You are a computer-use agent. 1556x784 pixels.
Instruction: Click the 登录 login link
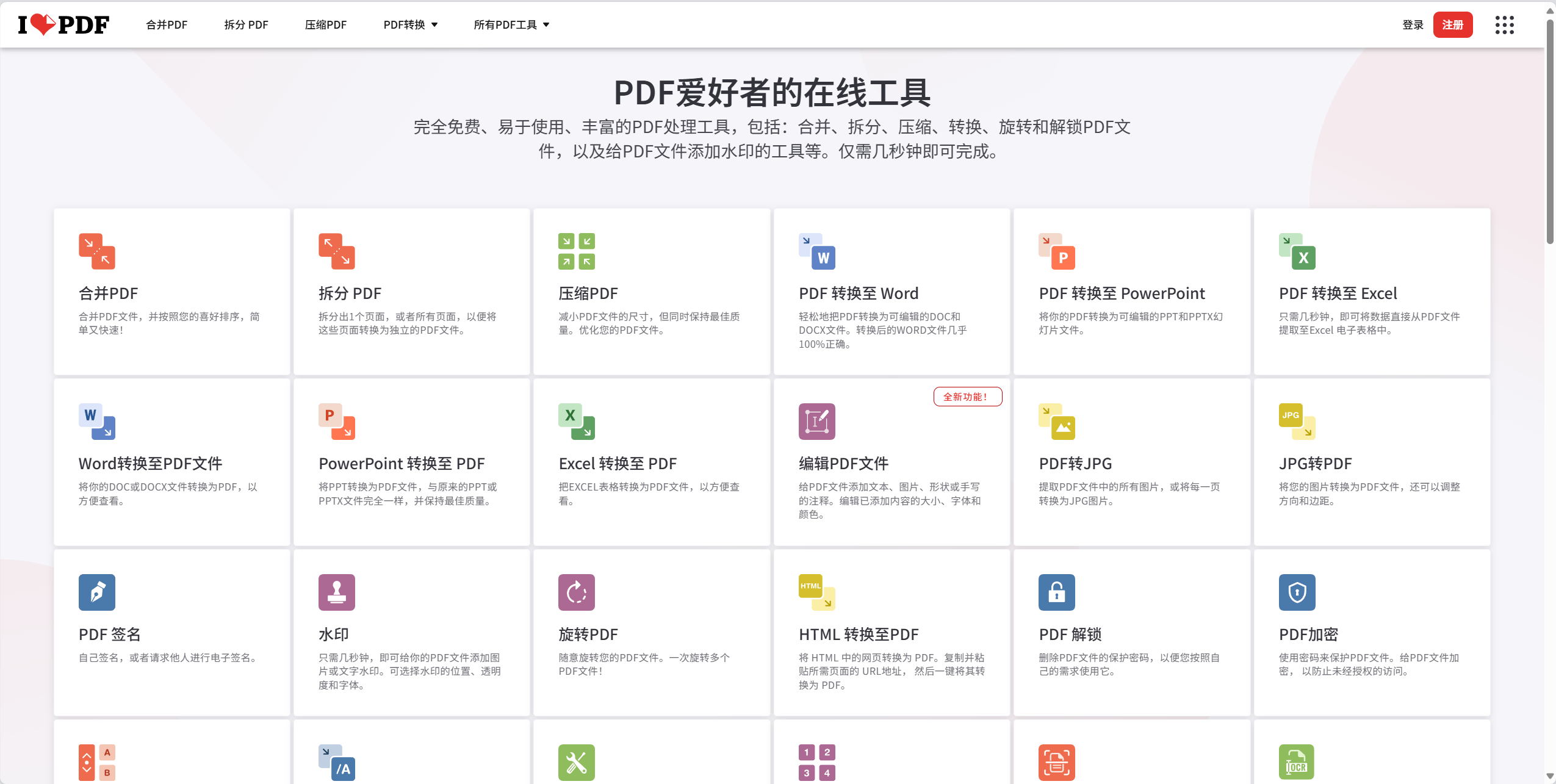click(1413, 25)
